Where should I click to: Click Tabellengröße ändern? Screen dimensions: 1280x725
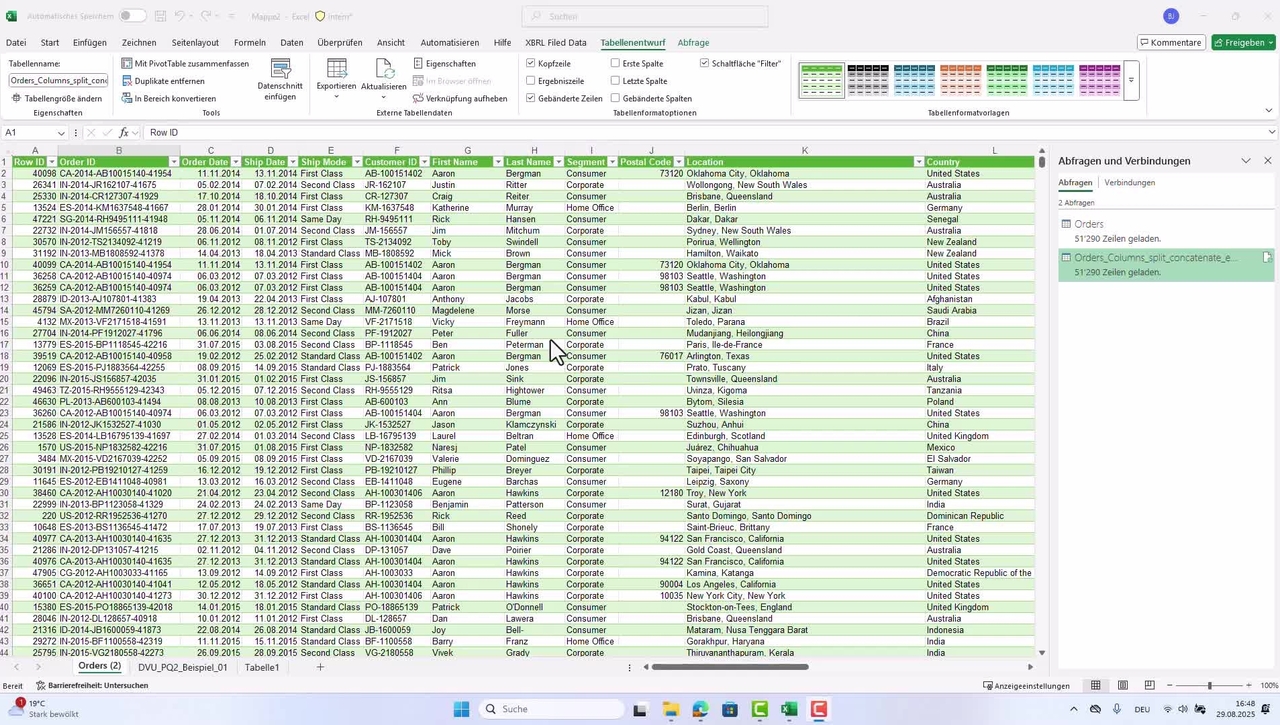coord(57,98)
